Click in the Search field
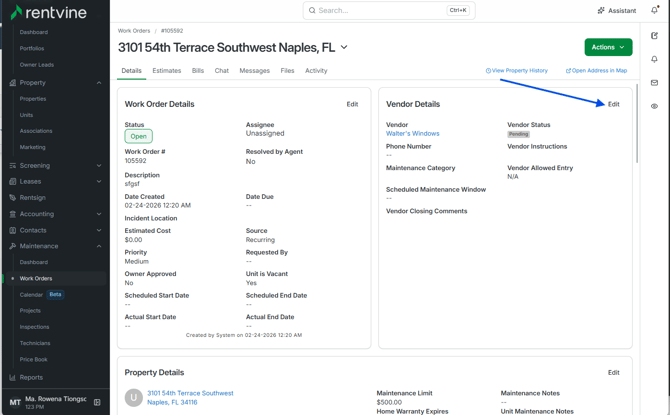The width and height of the screenshot is (670, 415). click(x=389, y=10)
